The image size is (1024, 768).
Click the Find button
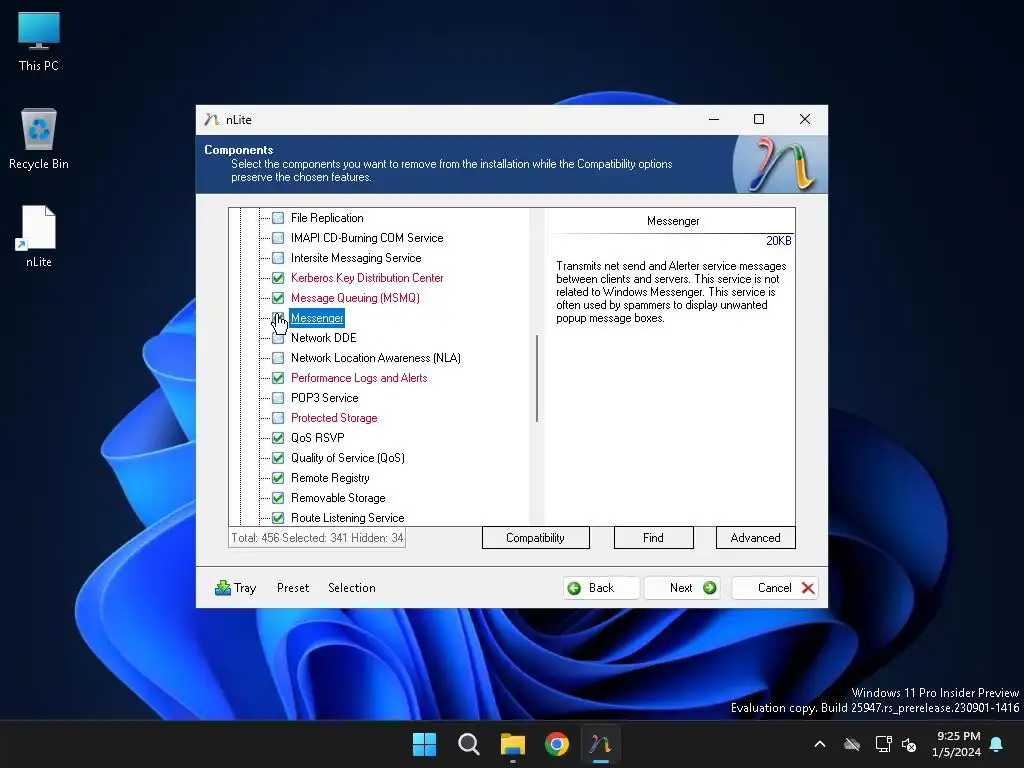653,537
